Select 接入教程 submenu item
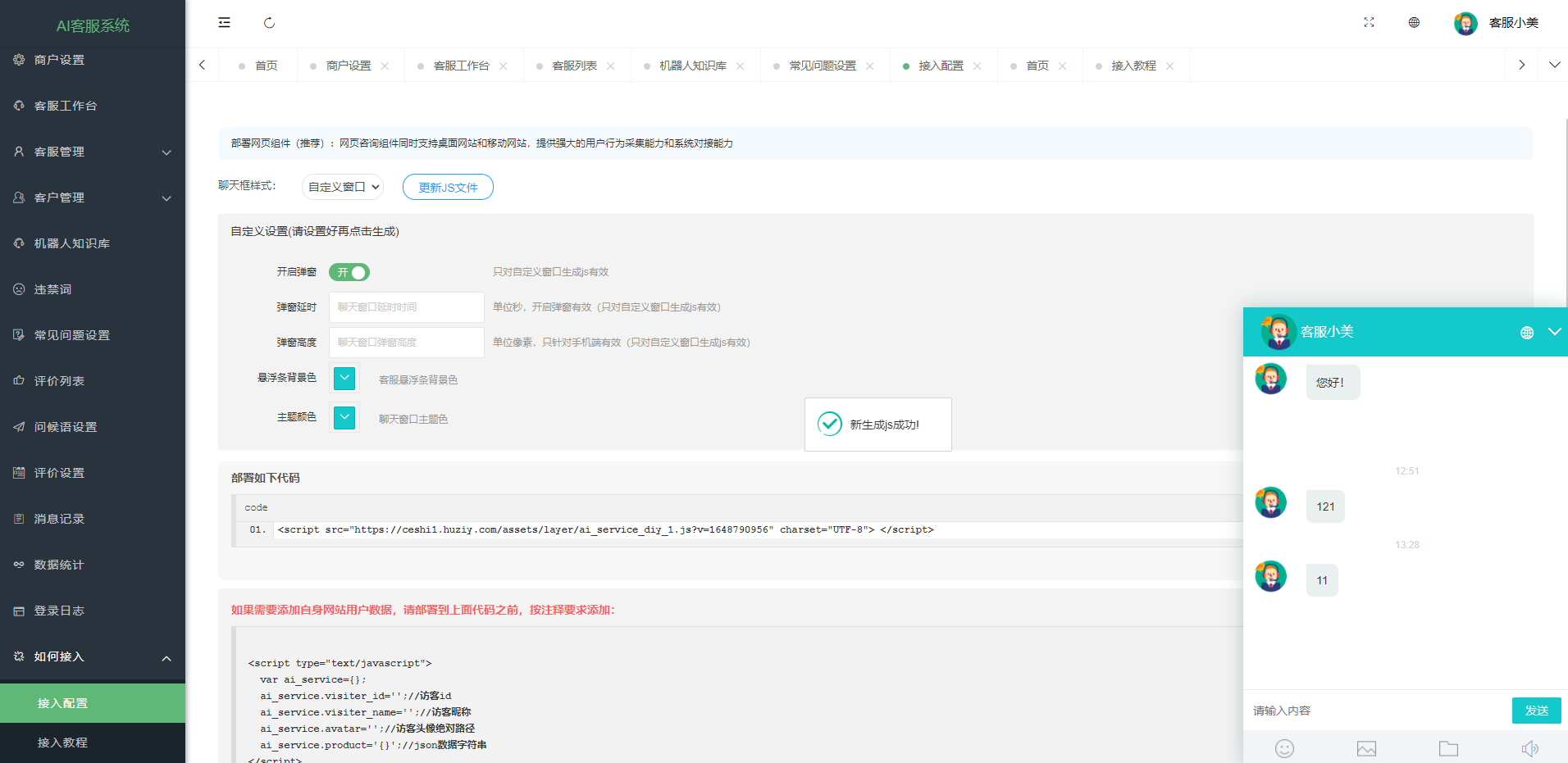The height and width of the screenshot is (763, 1568). [x=93, y=743]
